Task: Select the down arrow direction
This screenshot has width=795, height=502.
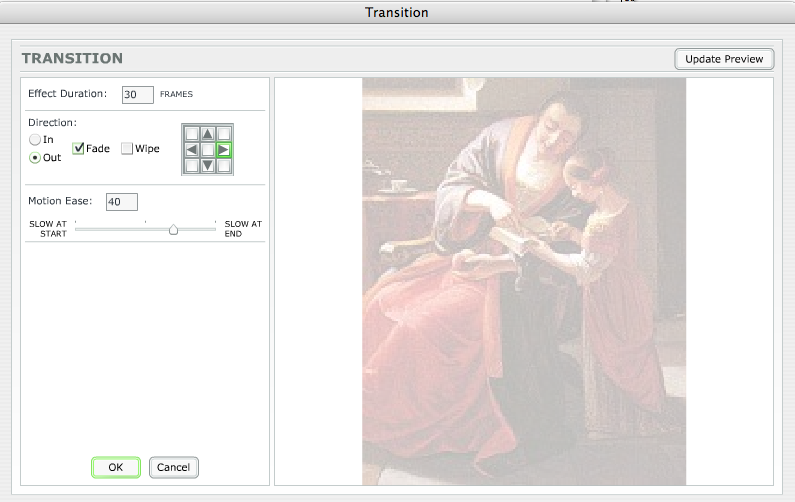Action: [207, 166]
